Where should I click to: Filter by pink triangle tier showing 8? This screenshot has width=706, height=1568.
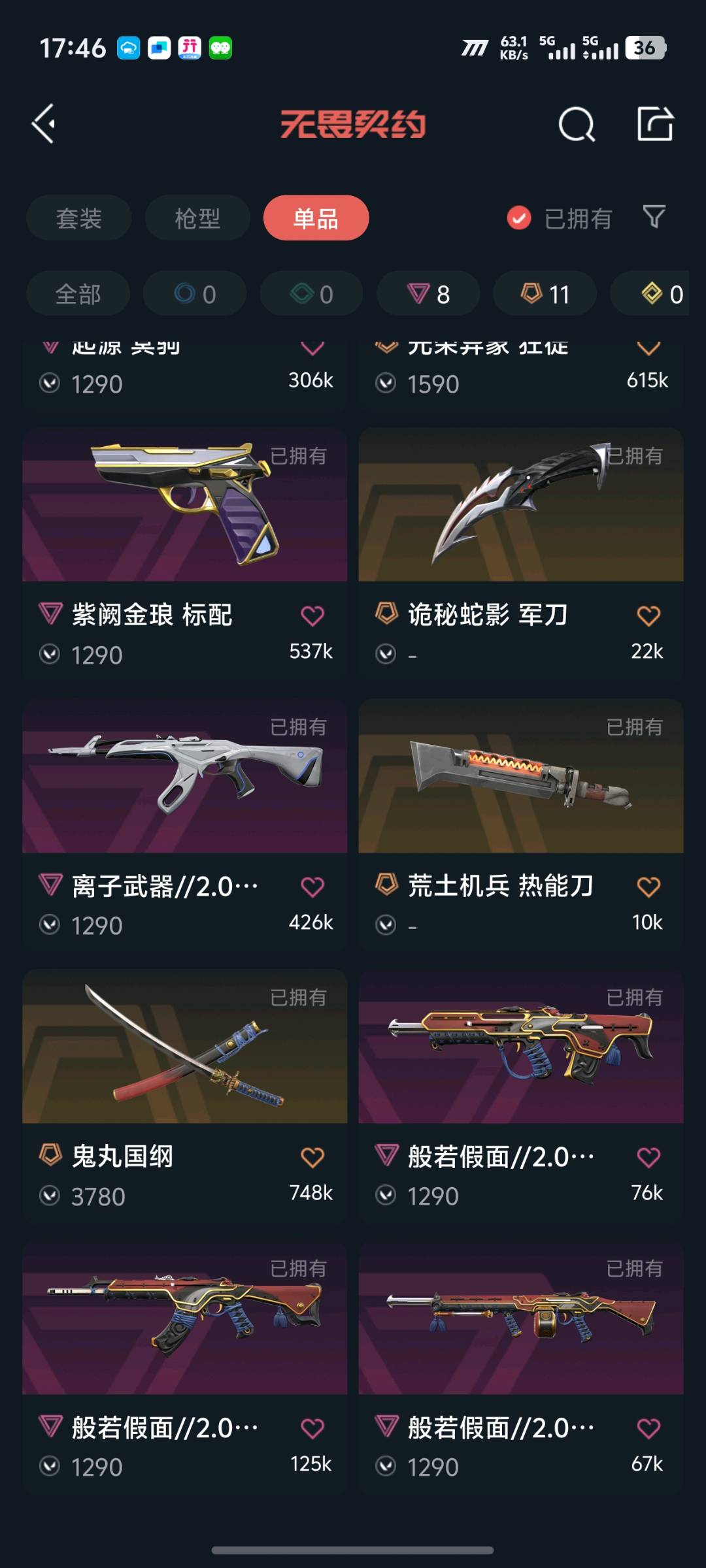pos(428,294)
